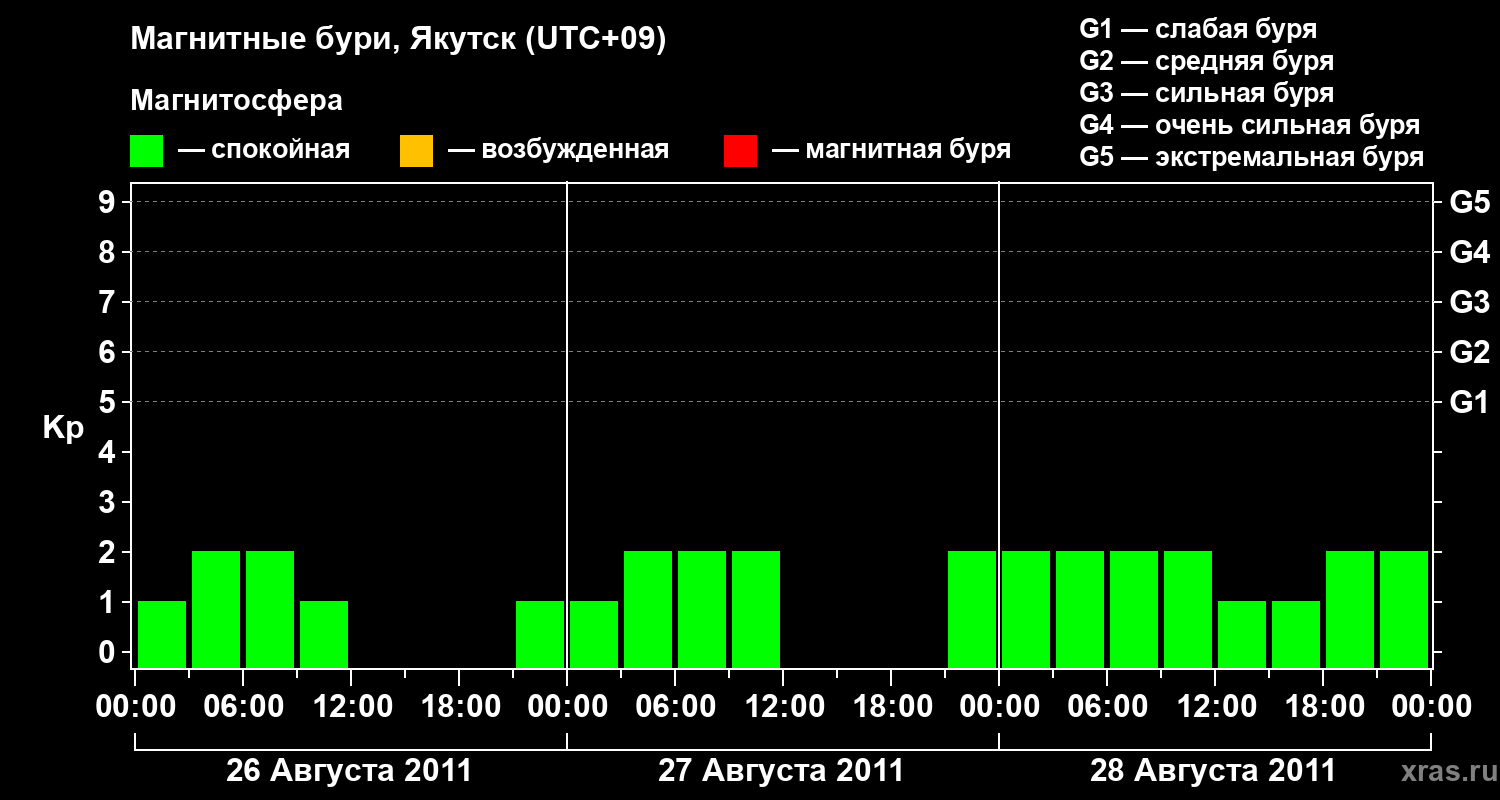Click the '— спокойная' legend label
This screenshot has height=800, width=1500.
264,151
